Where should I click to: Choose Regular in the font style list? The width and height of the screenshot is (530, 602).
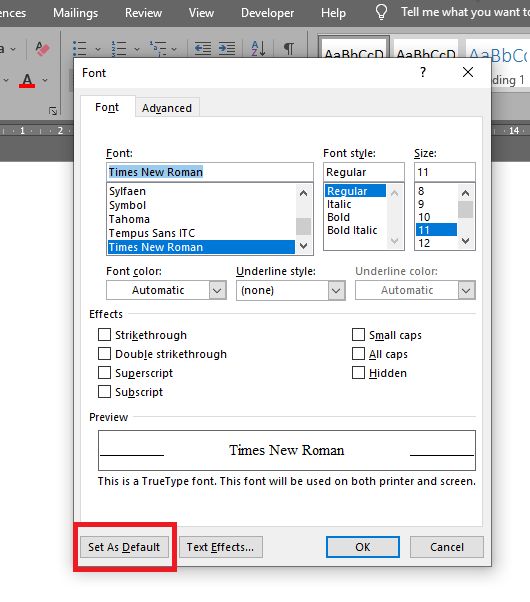pos(355,191)
